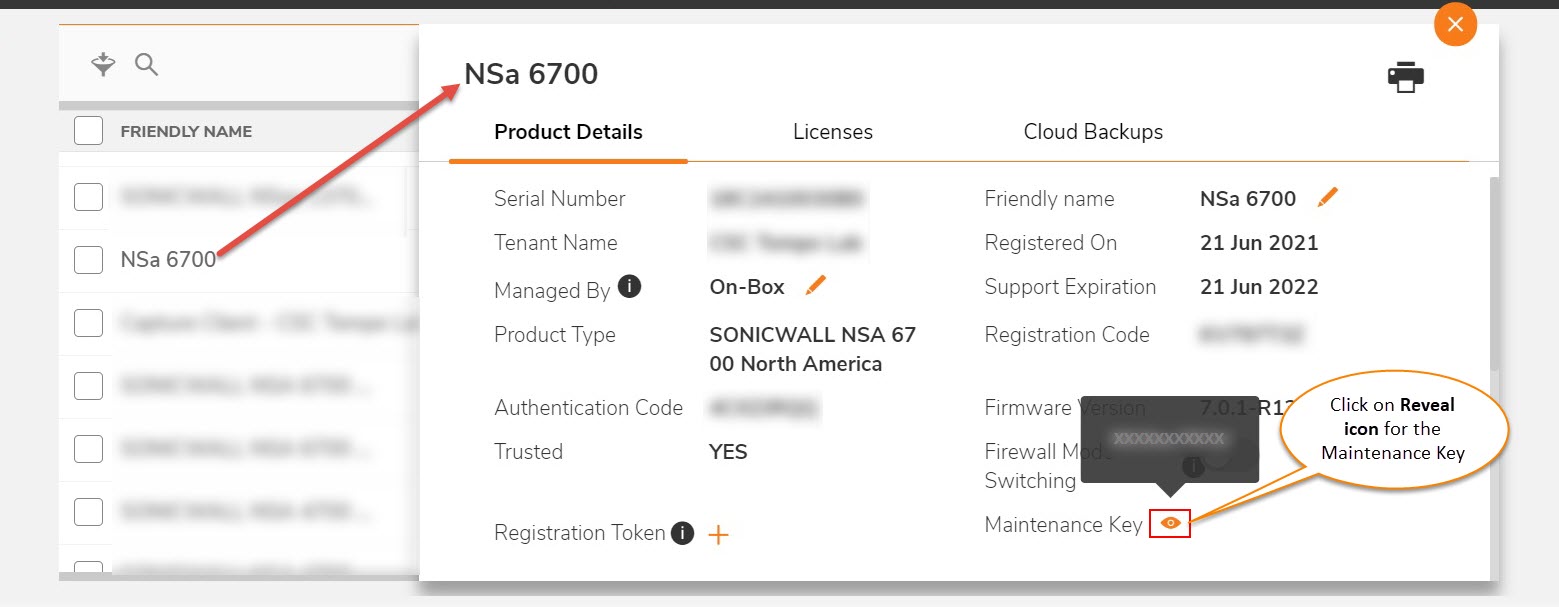This screenshot has width=1559, height=607.
Task: Open the NSa 6700 list entry
Action: click(x=168, y=260)
